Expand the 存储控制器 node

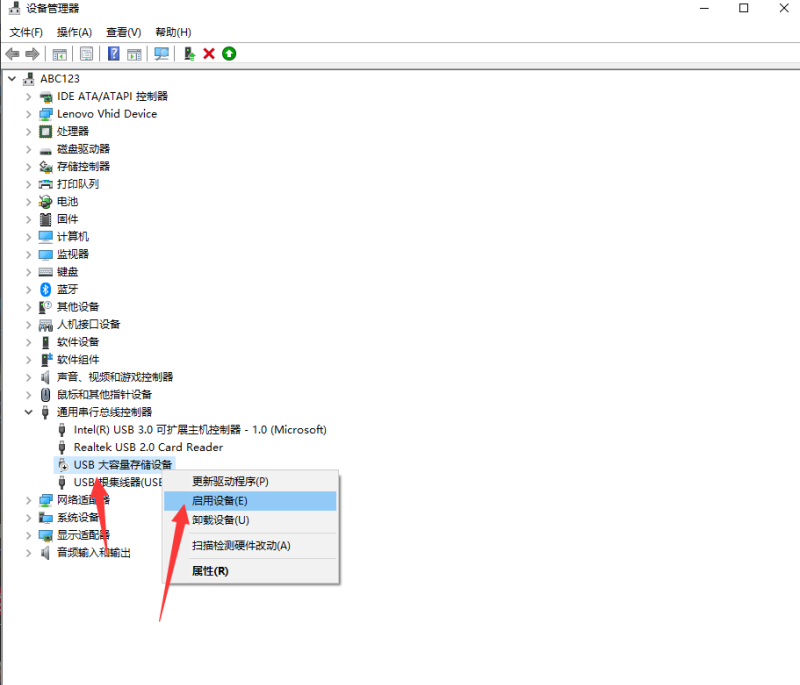coord(29,167)
